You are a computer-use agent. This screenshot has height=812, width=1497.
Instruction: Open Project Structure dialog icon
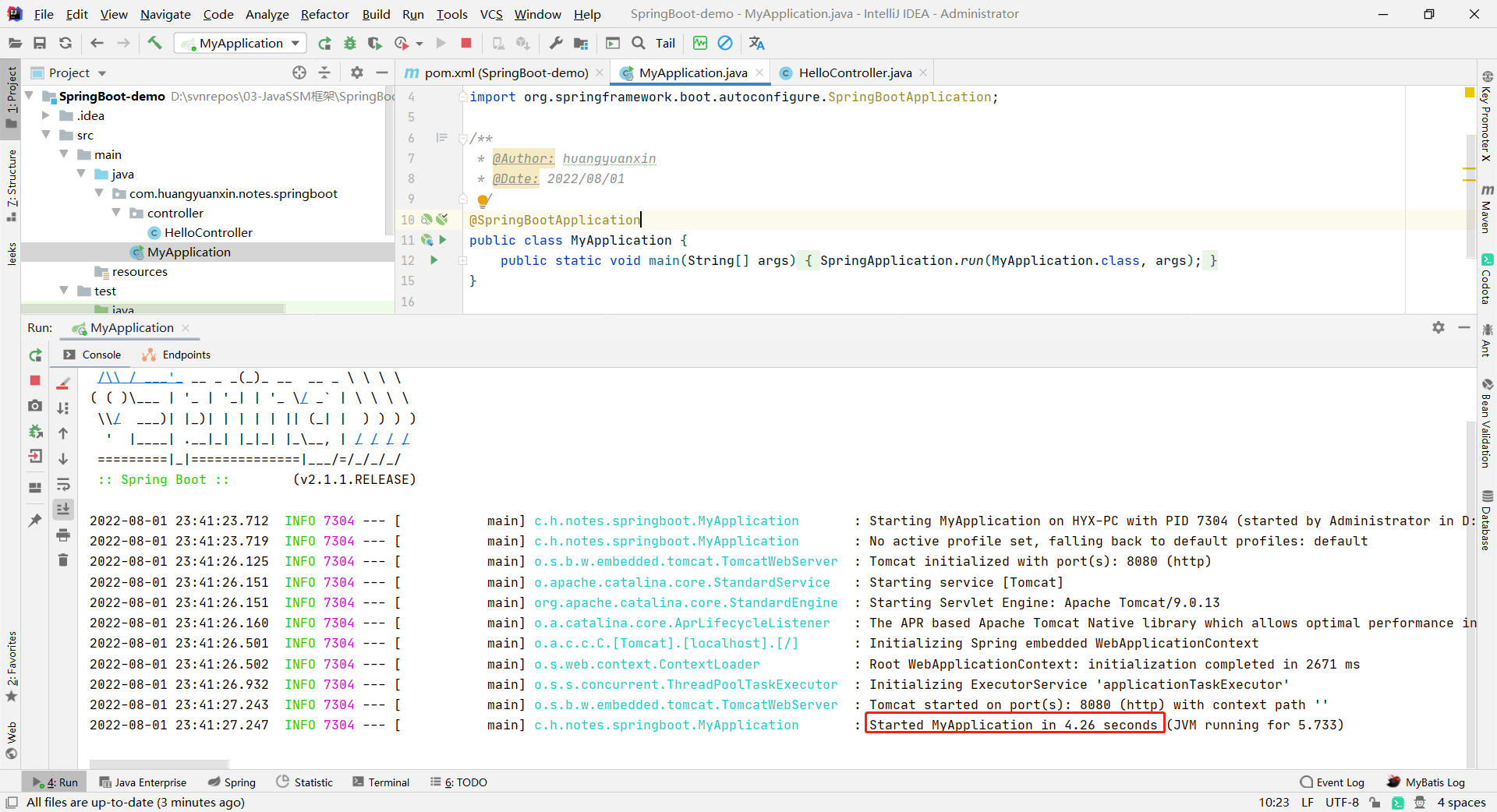click(x=581, y=43)
